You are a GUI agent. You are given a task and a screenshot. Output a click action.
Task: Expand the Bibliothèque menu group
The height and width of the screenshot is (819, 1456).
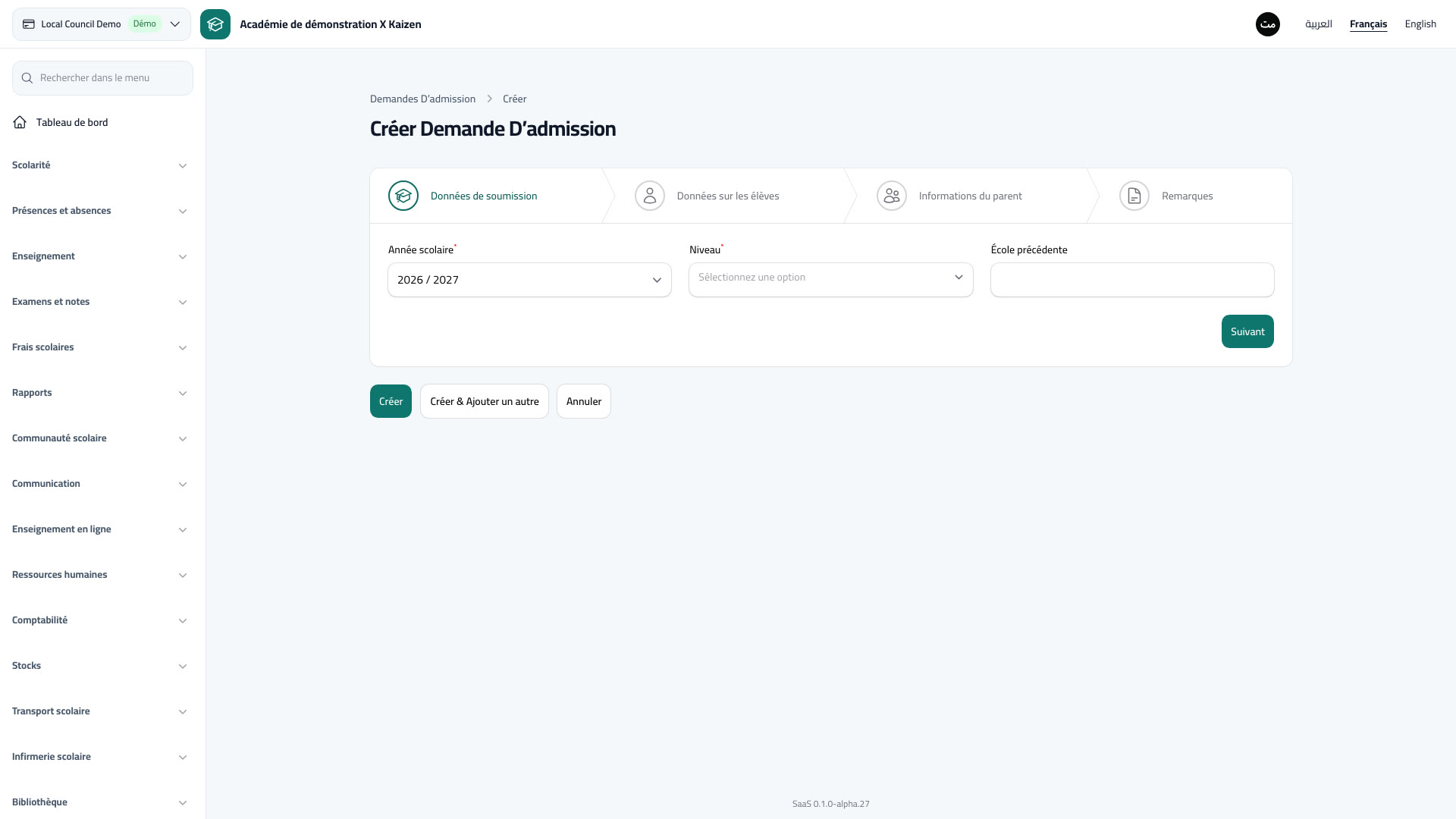(x=99, y=802)
